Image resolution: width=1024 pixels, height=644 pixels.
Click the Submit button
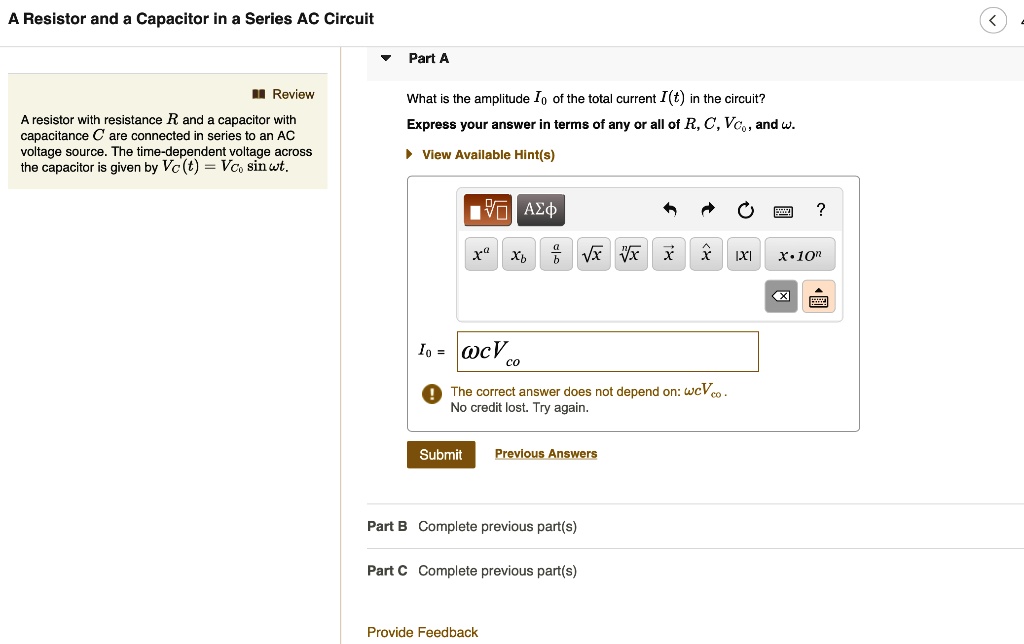tap(440, 454)
